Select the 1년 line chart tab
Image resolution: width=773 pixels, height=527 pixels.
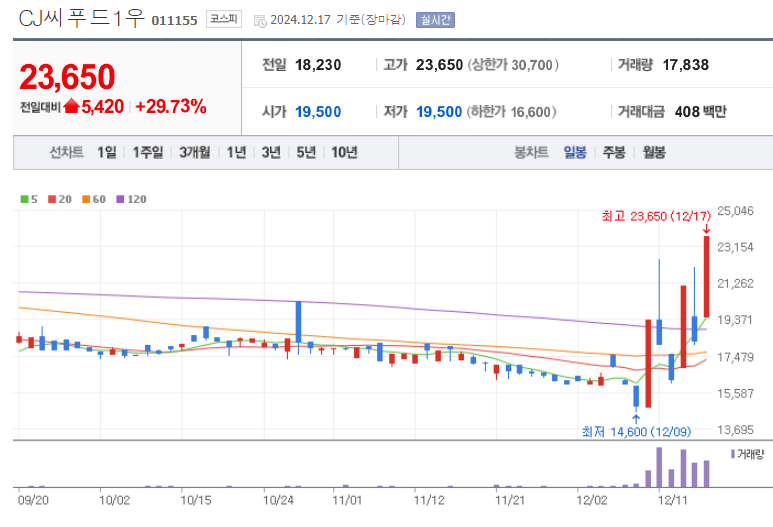236,152
